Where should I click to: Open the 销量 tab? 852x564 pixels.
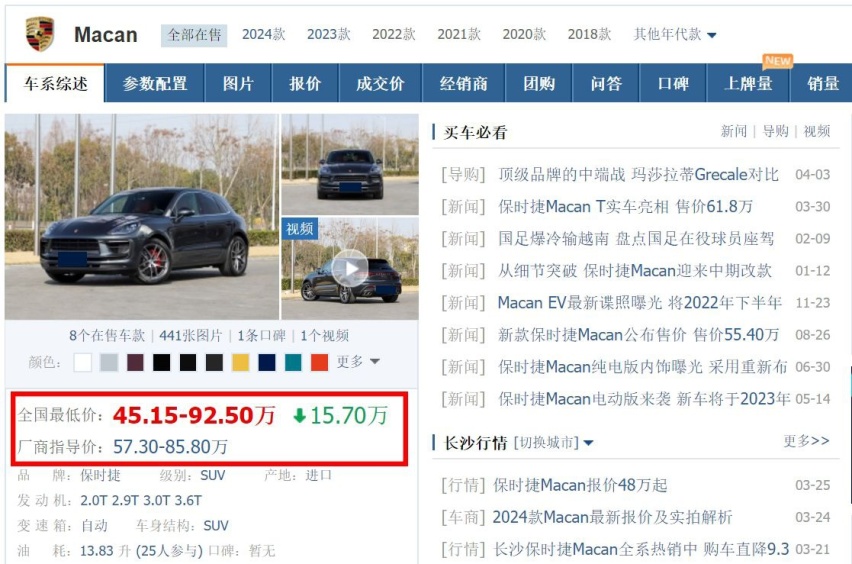[x=822, y=83]
